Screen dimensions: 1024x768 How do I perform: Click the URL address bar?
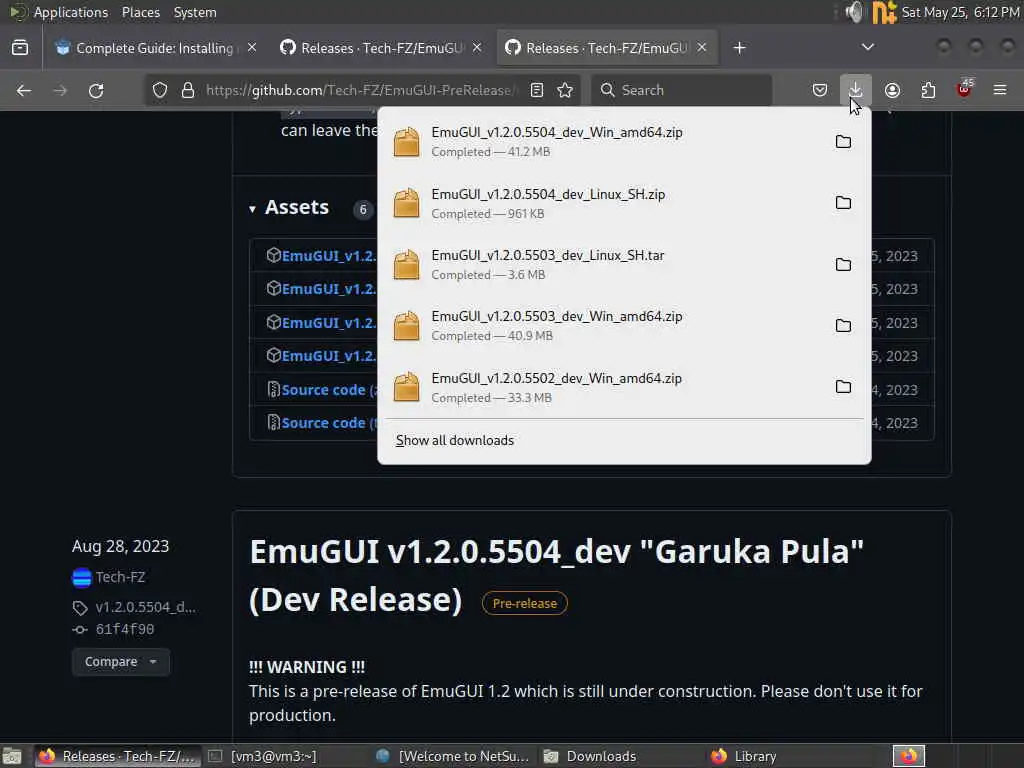(x=360, y=90)
